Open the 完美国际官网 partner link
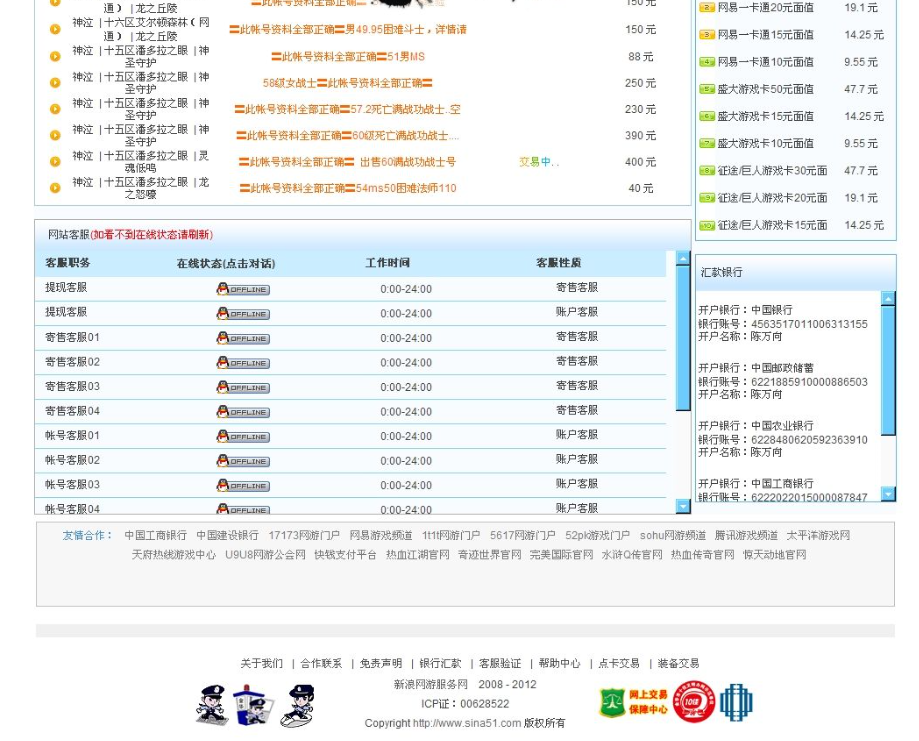919x741 pixels. coord(561,555)
